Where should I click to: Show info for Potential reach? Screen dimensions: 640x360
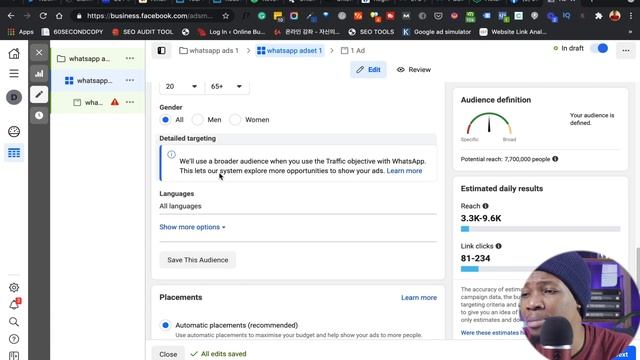(555, 159)
